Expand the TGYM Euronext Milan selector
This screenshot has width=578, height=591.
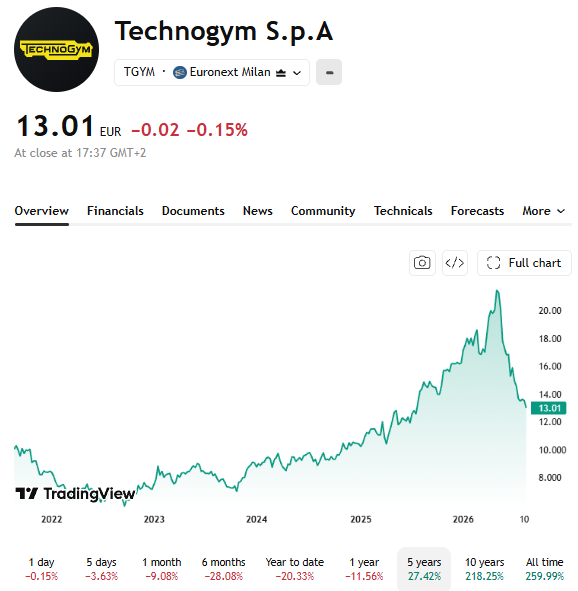coord(212,72)
